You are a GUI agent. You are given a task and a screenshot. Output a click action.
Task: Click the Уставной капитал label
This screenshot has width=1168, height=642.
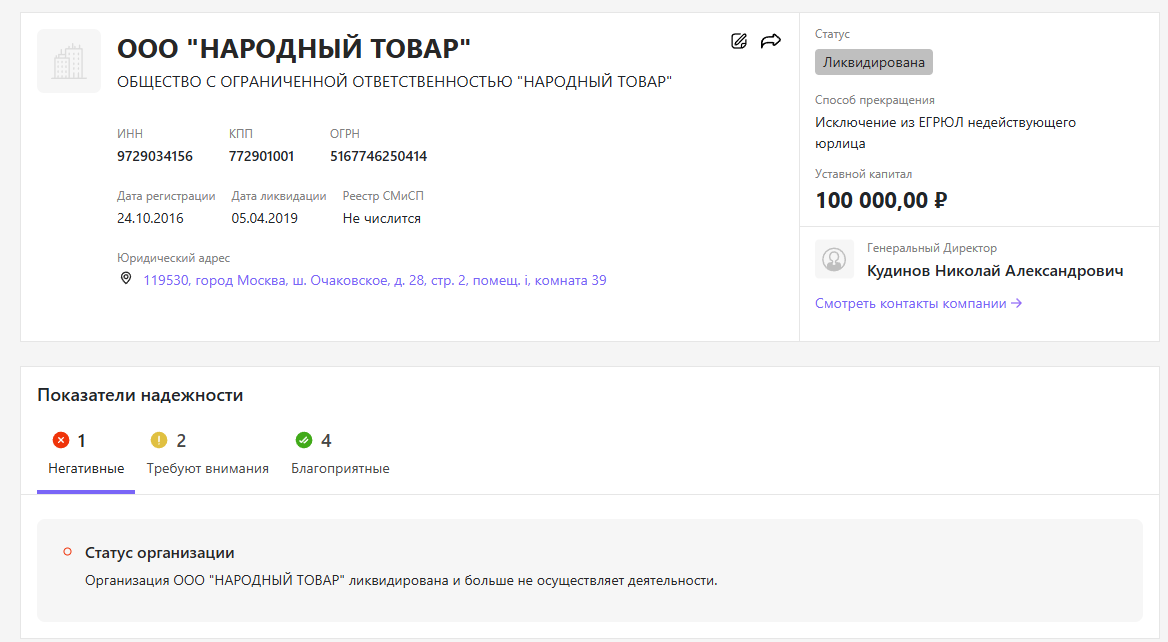click(x=863, y=174)
